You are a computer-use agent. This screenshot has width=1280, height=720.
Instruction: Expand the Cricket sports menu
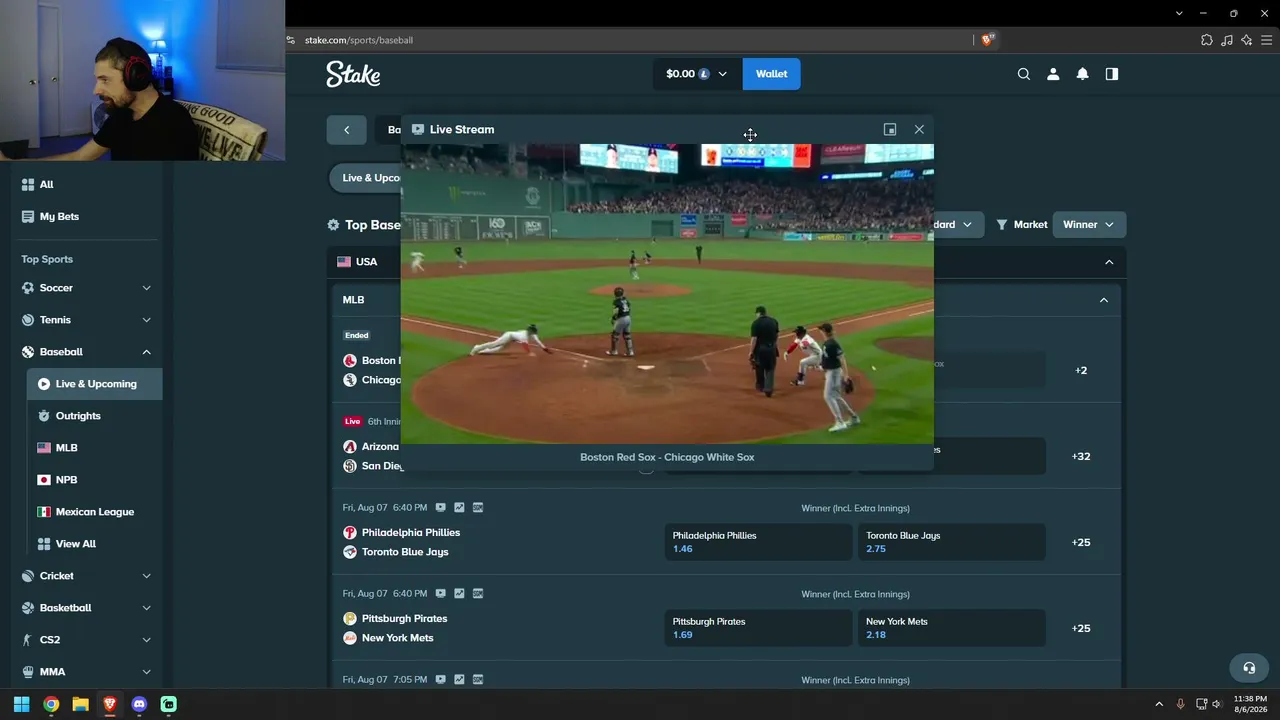[146, 576]
